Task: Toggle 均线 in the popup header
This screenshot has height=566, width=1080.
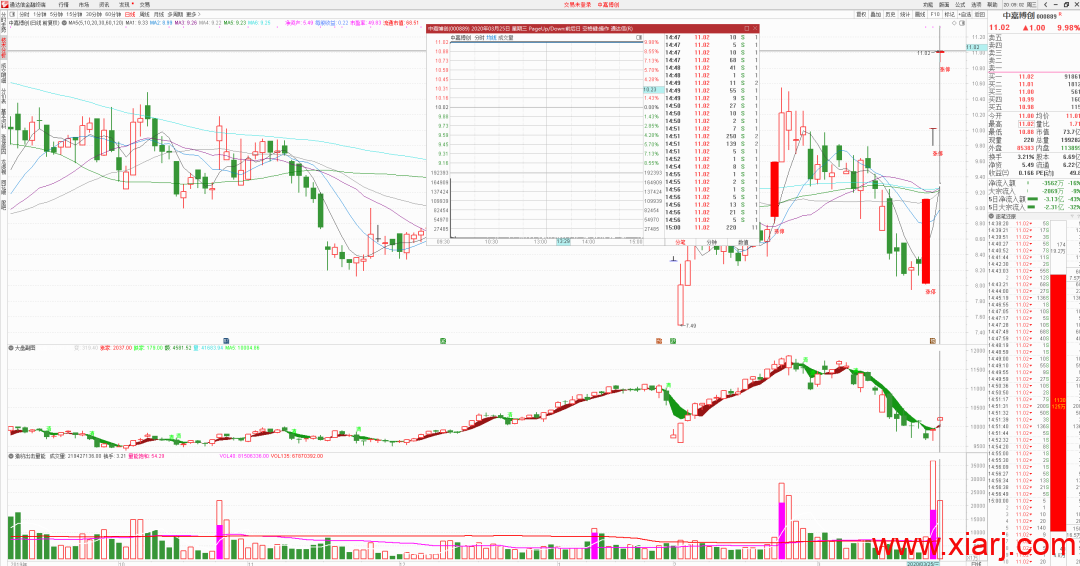Action: tap(492, 38)
